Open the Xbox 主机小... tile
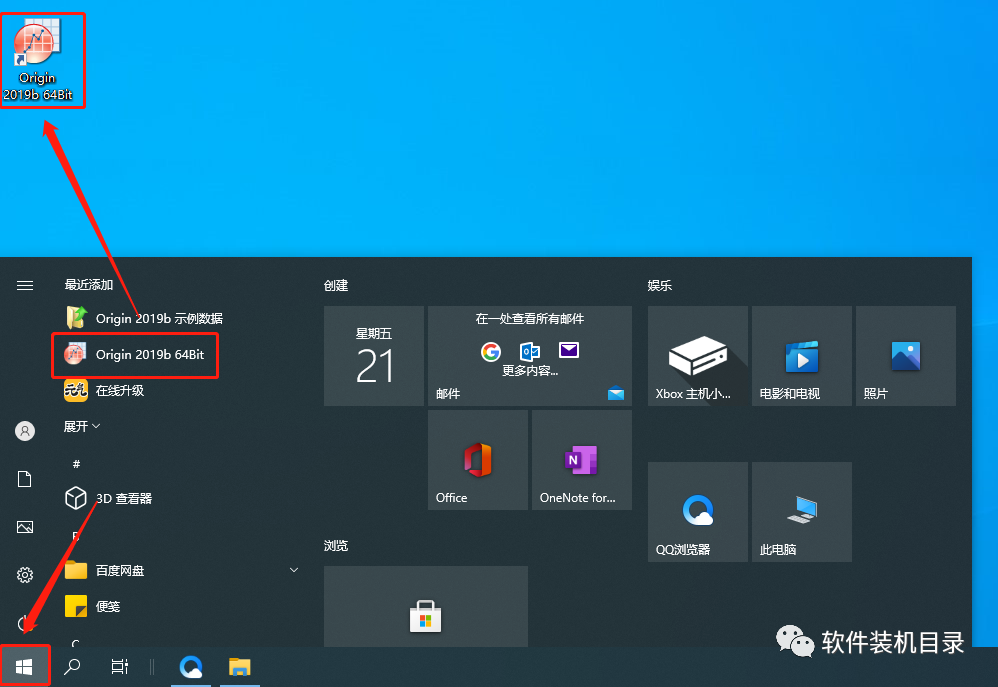Screen dimensions: 998x687 tap(698, 355)
